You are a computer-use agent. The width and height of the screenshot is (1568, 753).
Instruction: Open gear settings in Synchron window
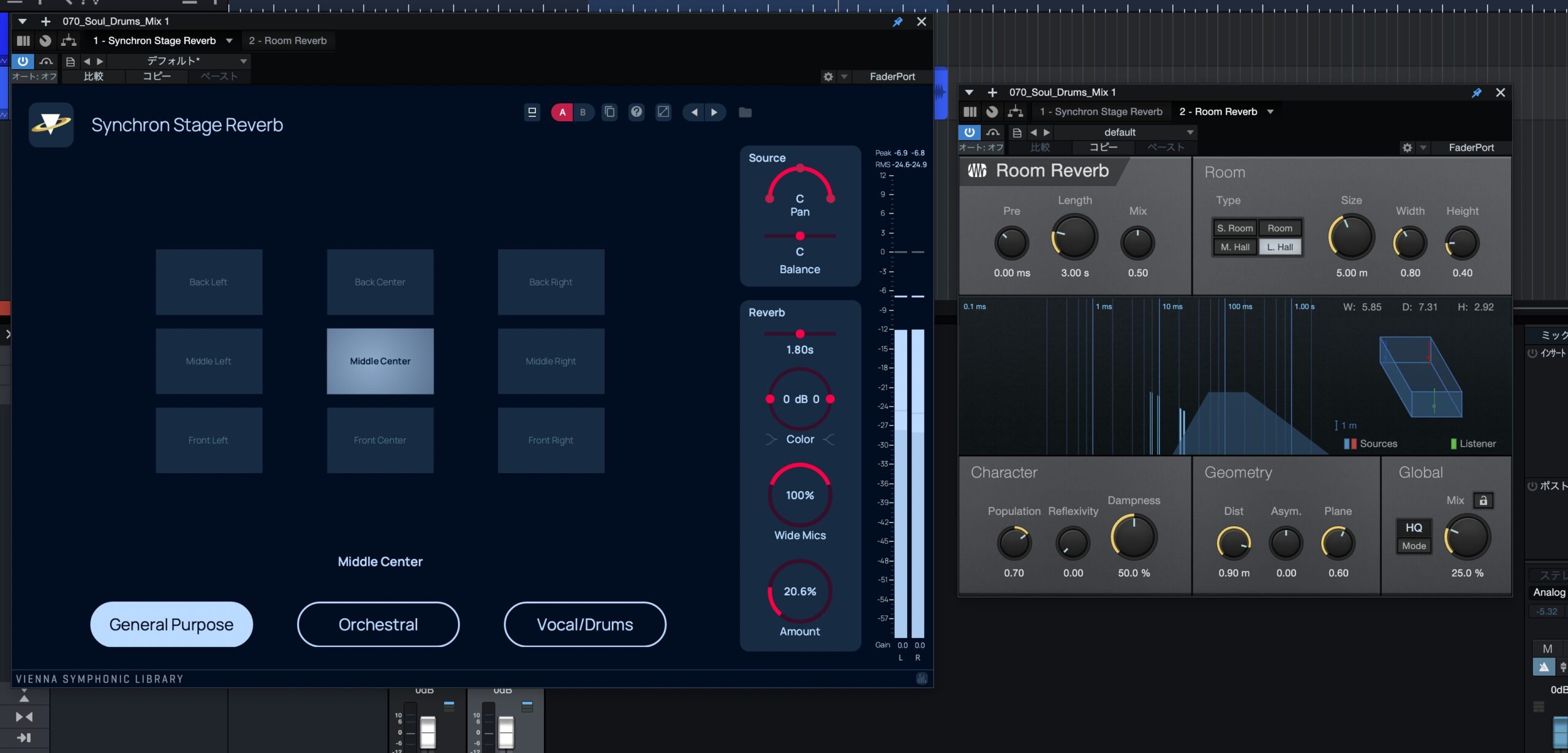point(828,77)
